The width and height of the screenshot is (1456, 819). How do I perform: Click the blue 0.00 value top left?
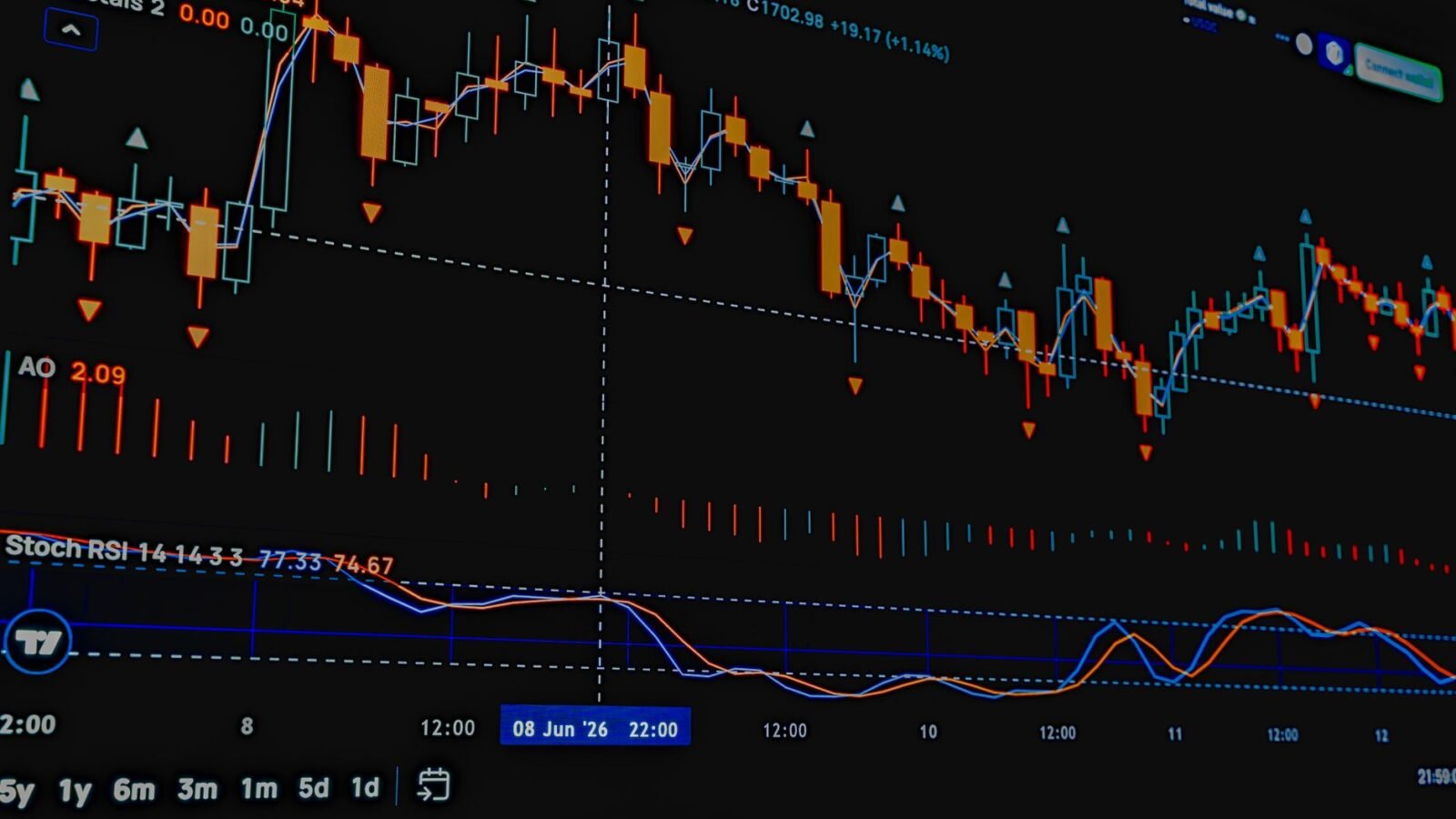point(264,28)
